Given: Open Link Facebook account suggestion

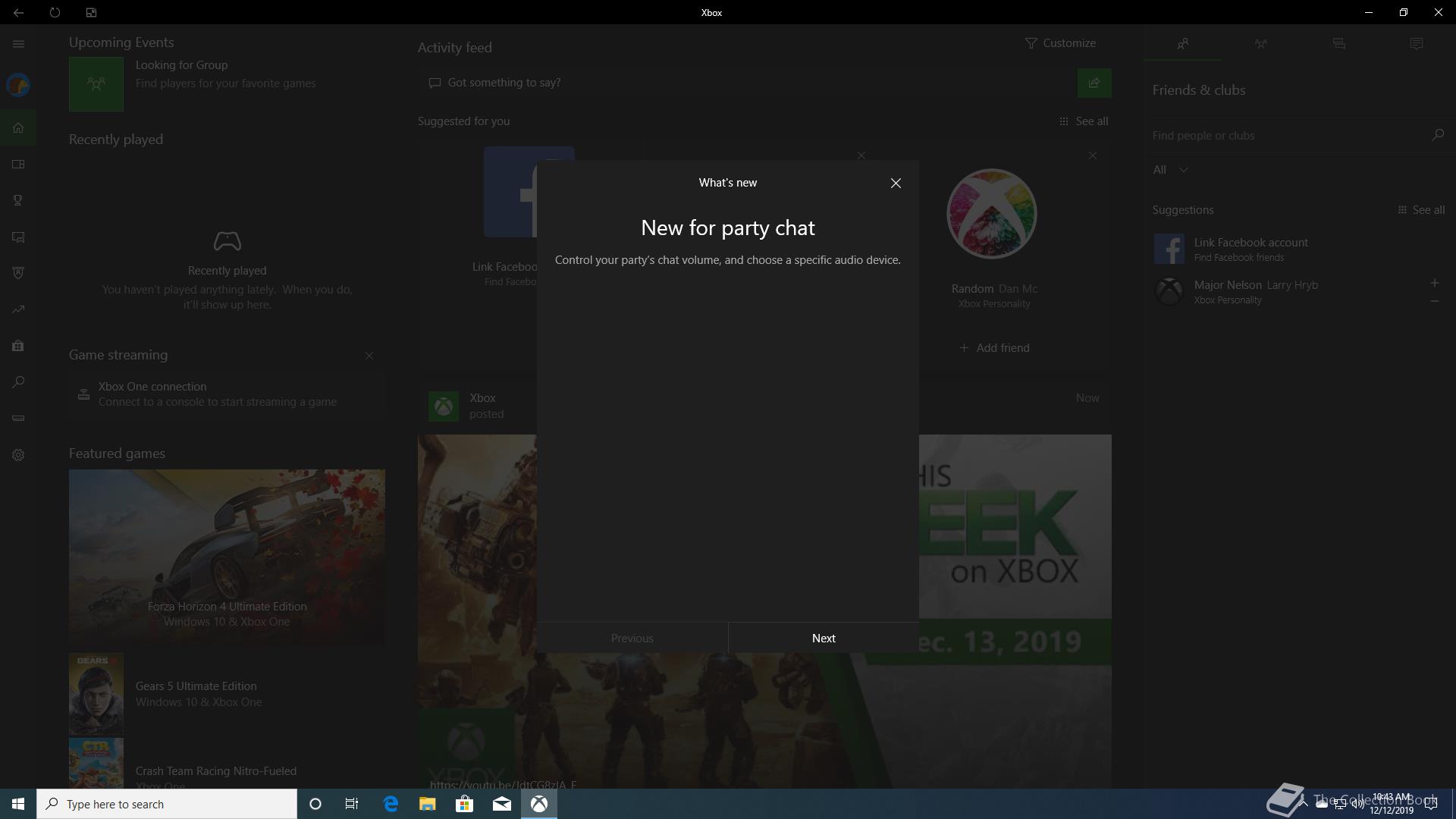Looking at the screenshot, I should click(x=1297, y=249).
